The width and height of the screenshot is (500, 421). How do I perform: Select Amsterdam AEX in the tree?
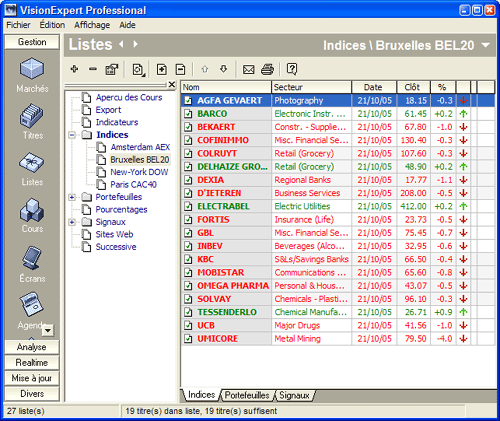coord(140,147)
